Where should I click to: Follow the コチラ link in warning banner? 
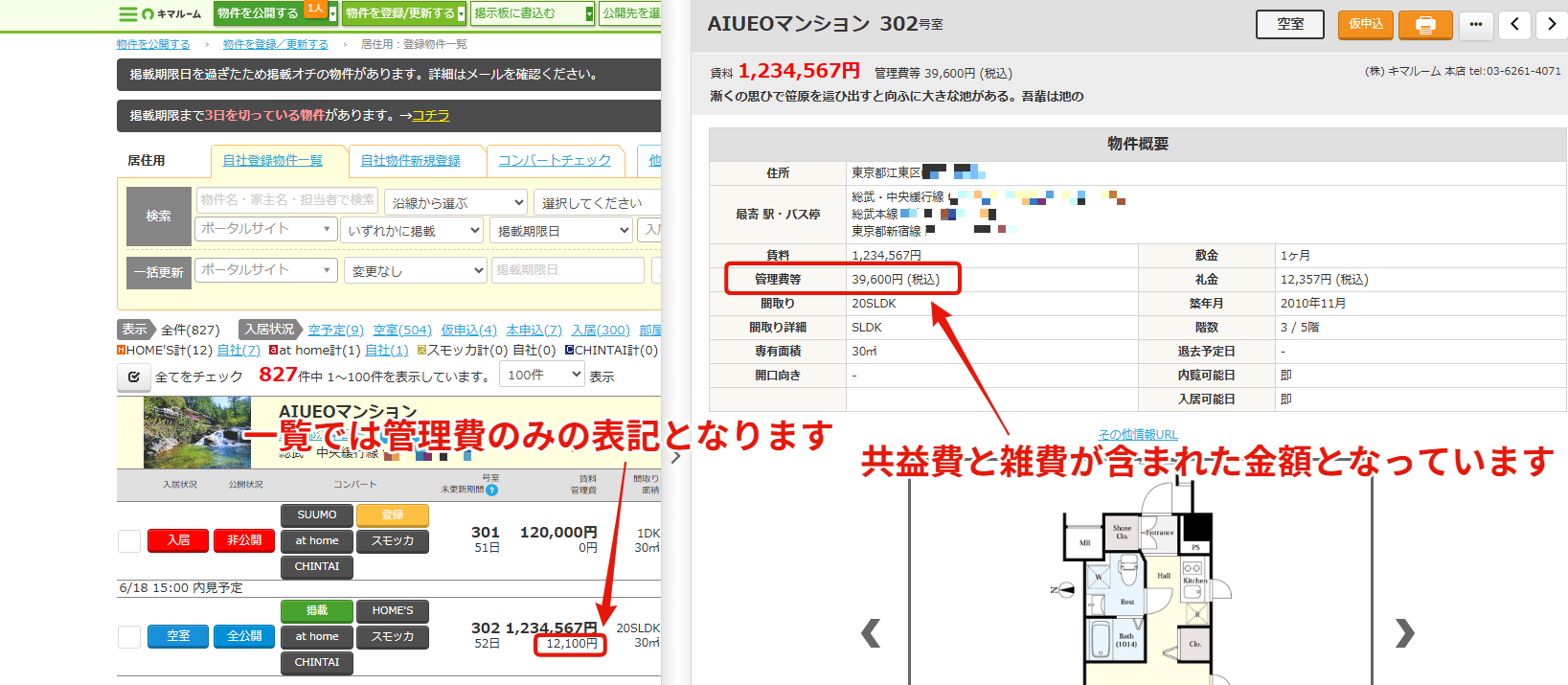[431, 115]
